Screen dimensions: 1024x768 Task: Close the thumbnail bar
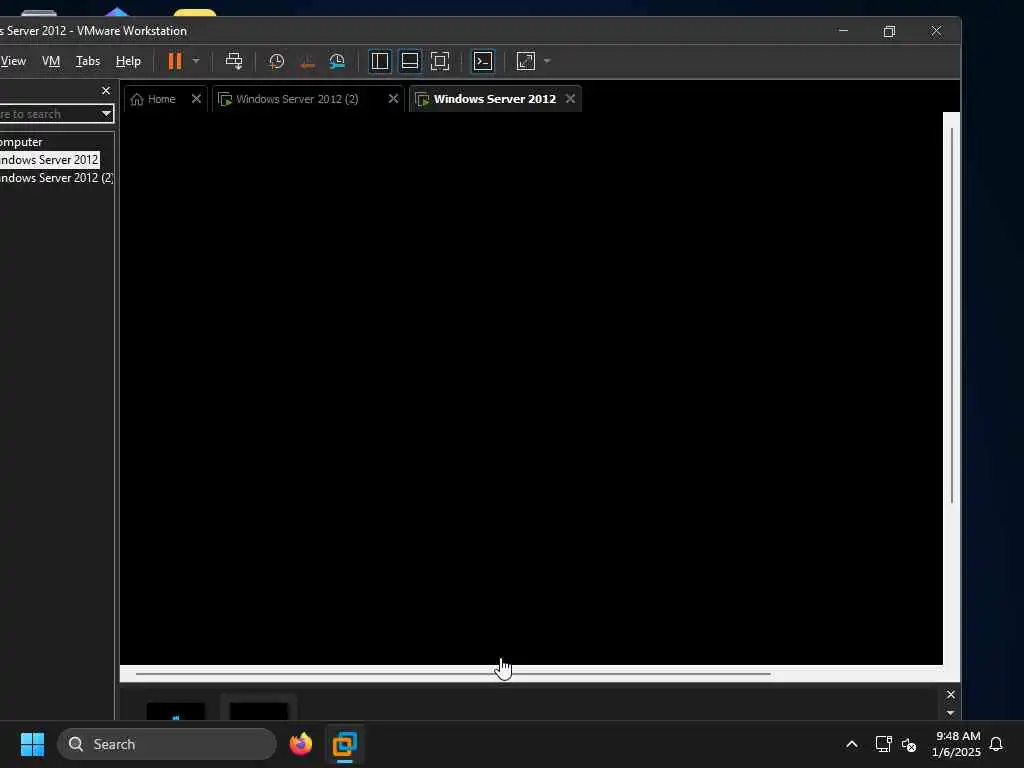click(x=951, y=694)
